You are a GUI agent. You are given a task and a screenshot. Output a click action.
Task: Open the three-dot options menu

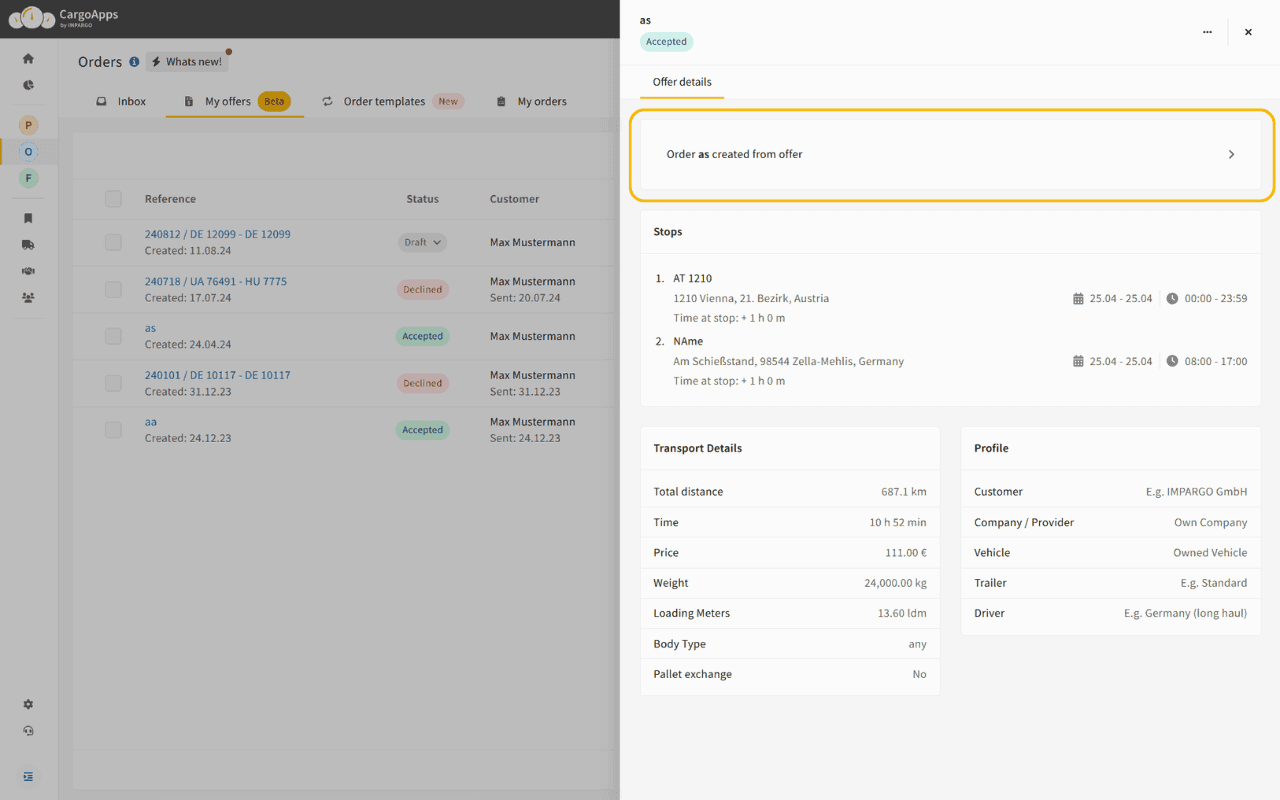click(x=1207, y=31)
